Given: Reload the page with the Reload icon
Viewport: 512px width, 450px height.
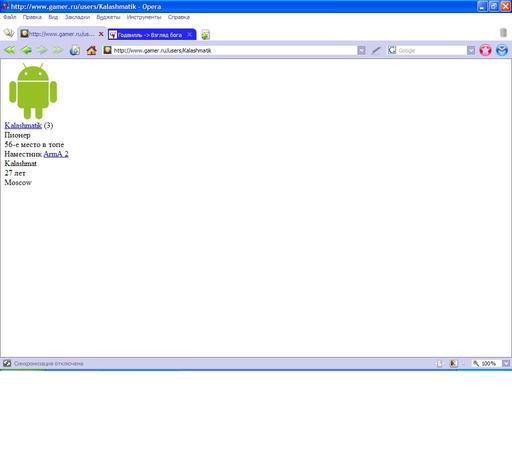Looking at the screenshot, I should tap(75, 50).
